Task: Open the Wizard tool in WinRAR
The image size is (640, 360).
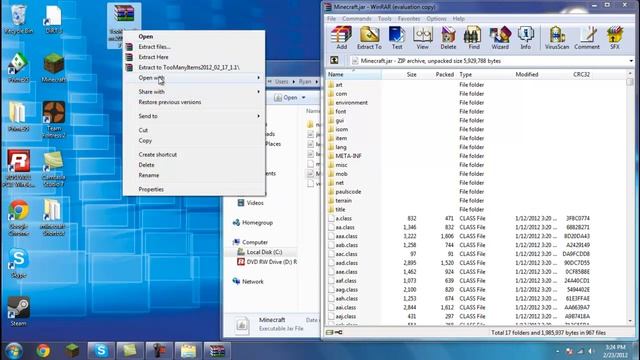Action: (500, 38)
